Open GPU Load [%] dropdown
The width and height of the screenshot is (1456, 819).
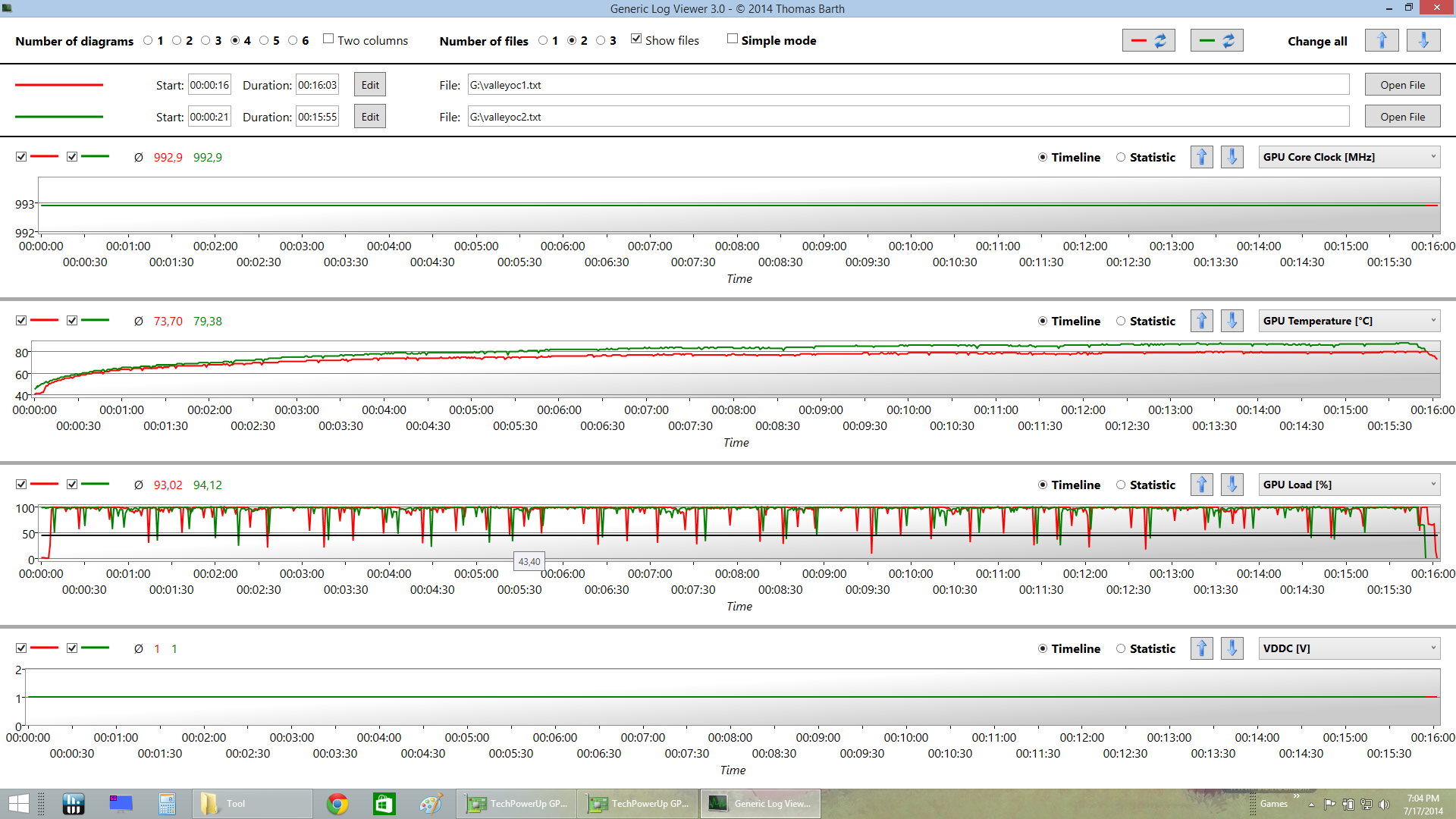tap(1349, 485)
